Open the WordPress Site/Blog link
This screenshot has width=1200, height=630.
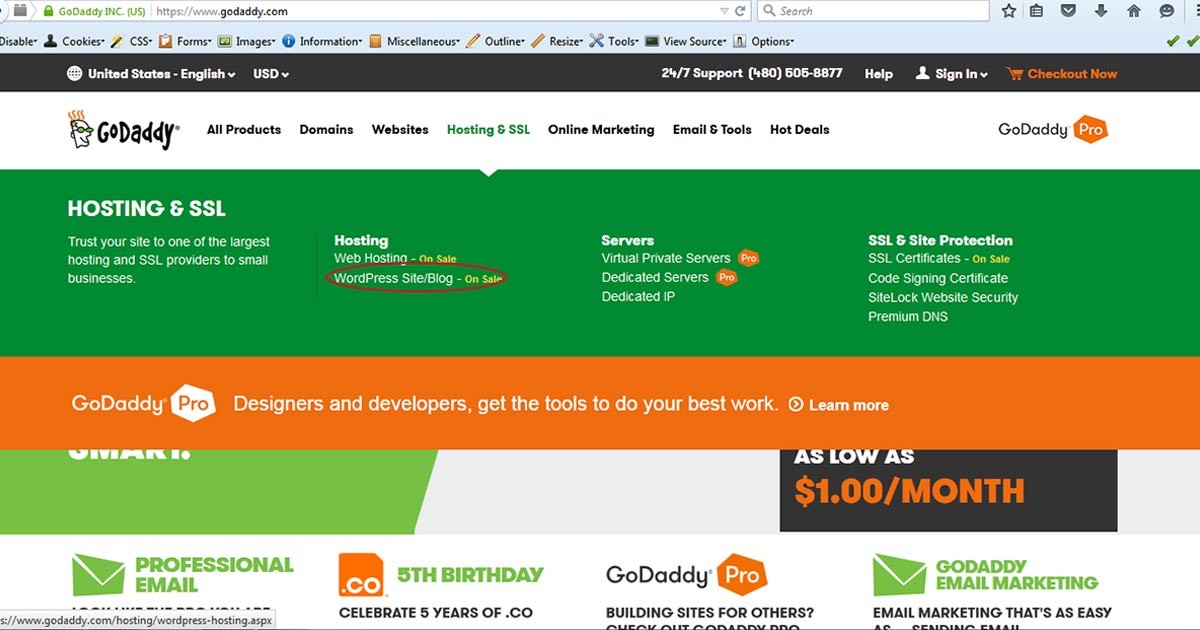[x=394, y=278]
